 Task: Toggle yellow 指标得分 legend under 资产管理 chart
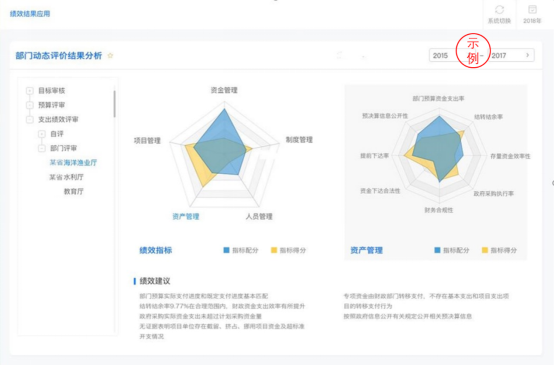click(x=499, y=250)
